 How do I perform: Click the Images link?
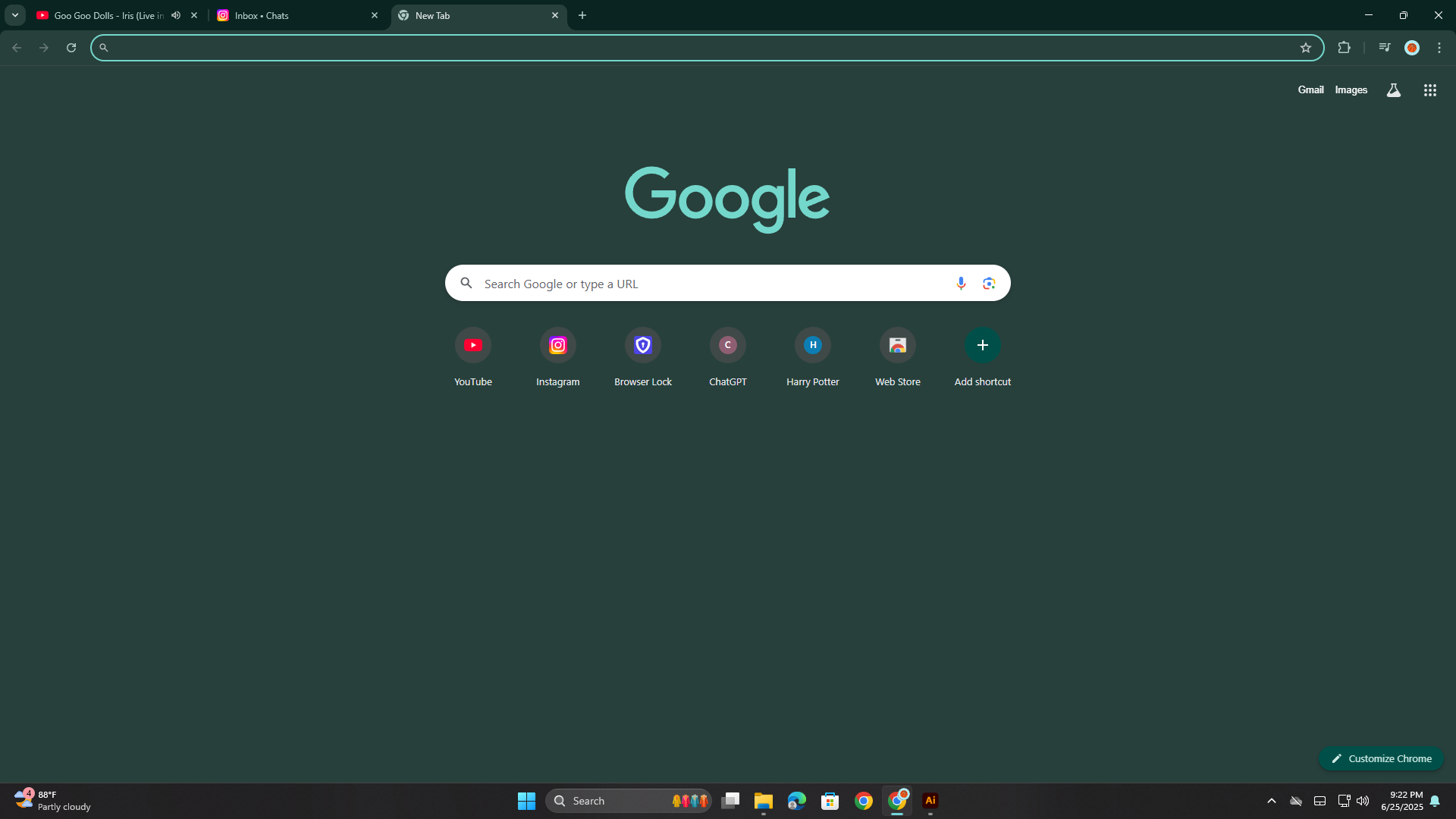tap(1351, 89)
